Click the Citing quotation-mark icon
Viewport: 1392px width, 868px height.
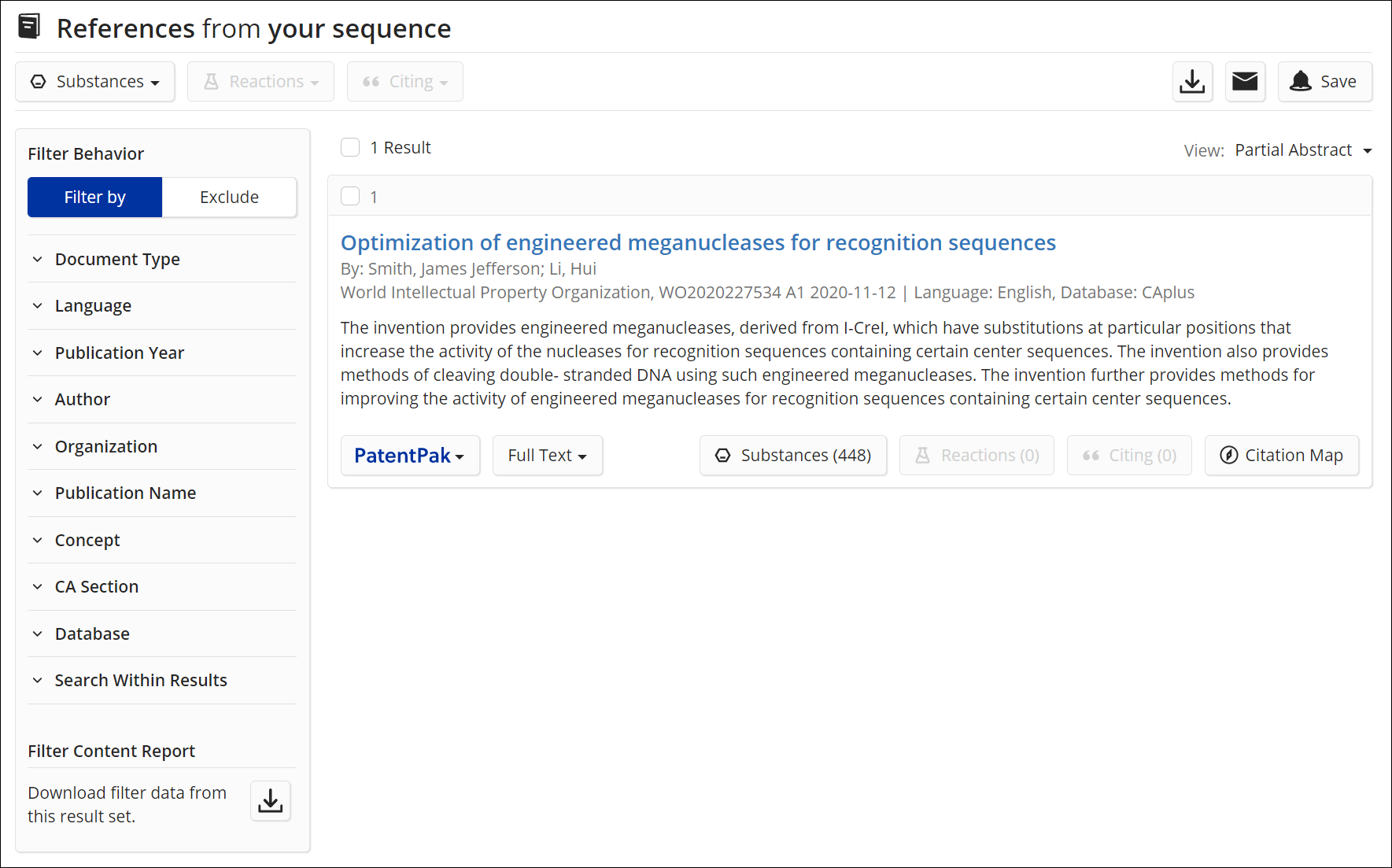pos(372,81)
